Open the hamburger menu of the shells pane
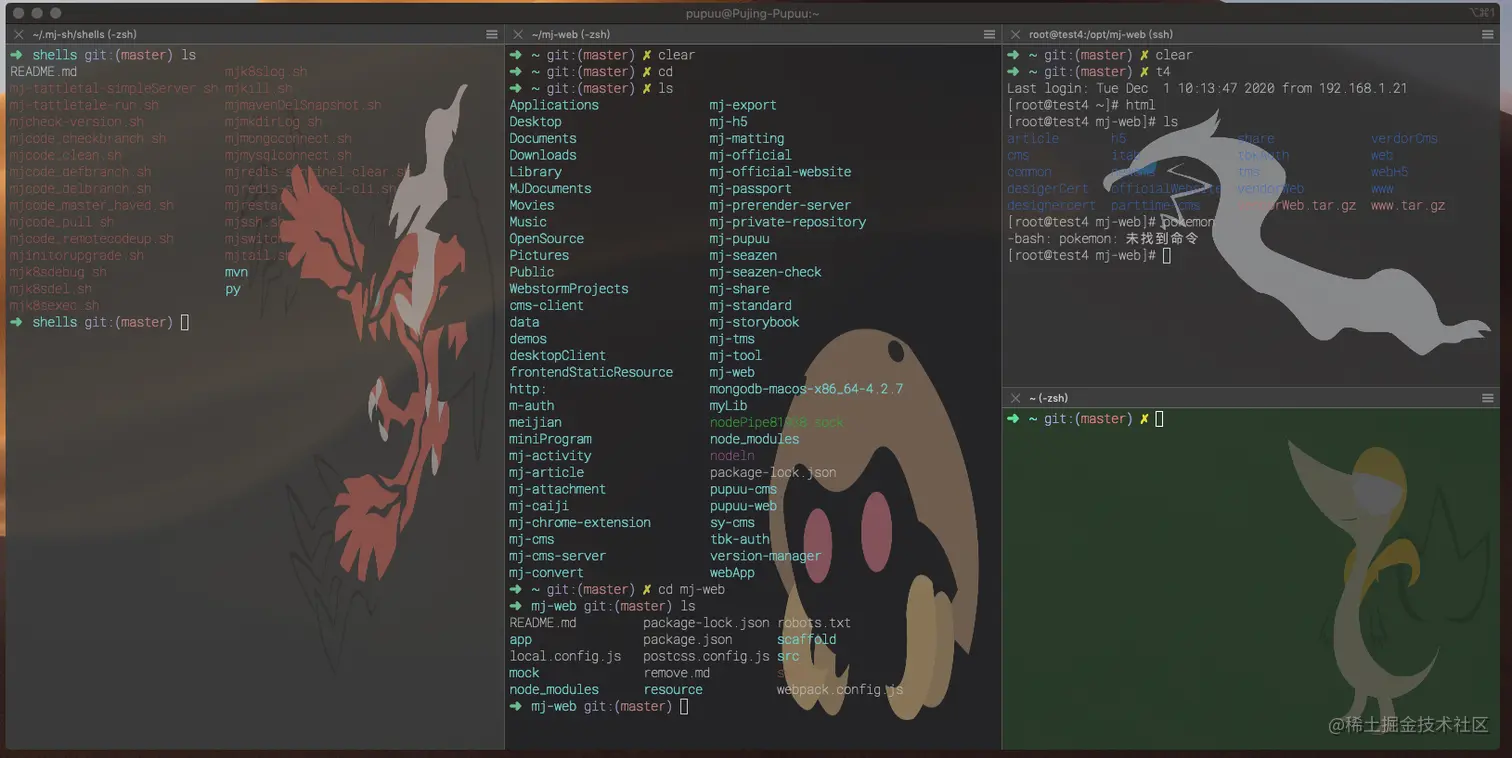The height and width of the screenshot is (758, 1512). (x=492, y=35)
